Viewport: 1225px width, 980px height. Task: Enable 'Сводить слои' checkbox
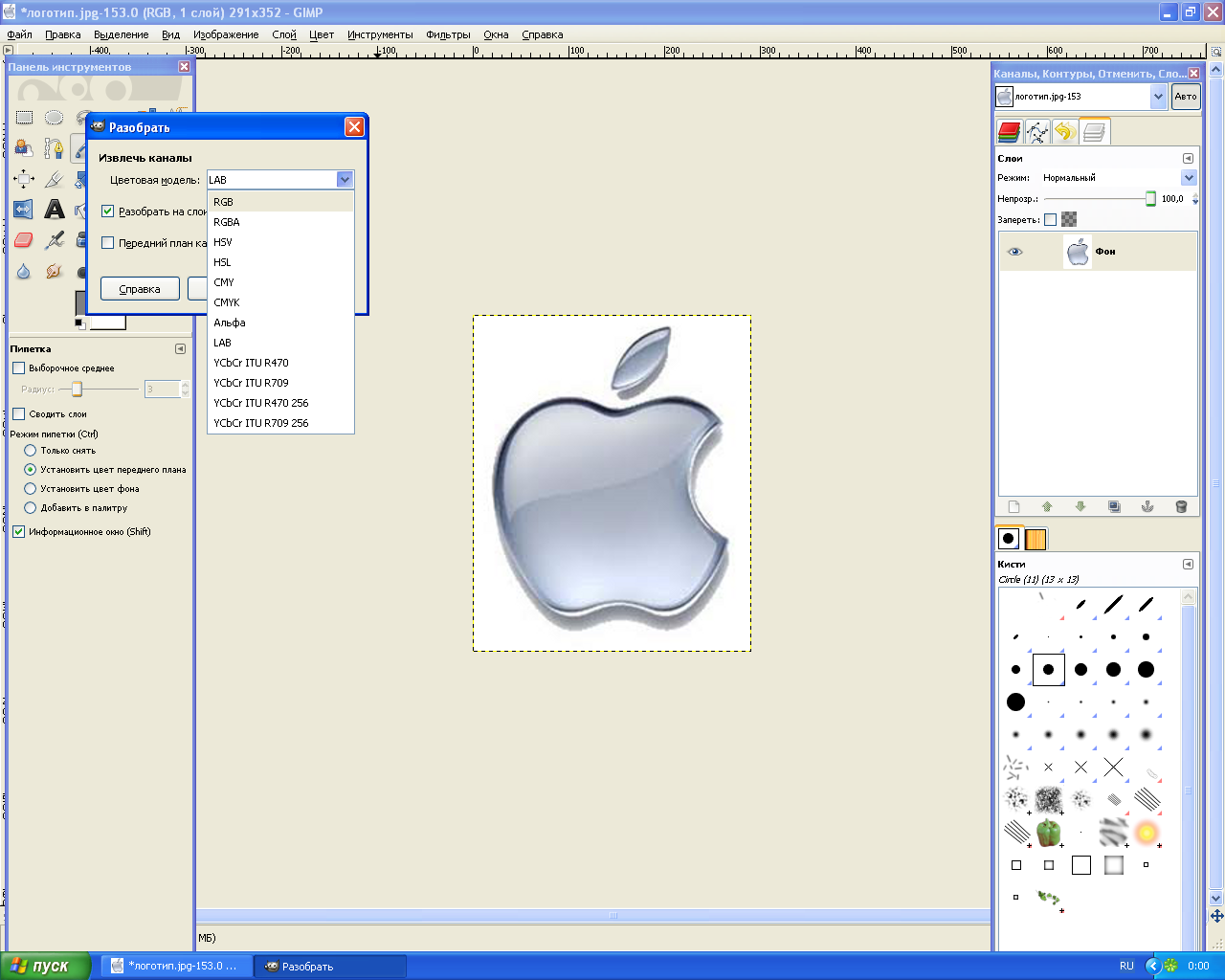18,414
